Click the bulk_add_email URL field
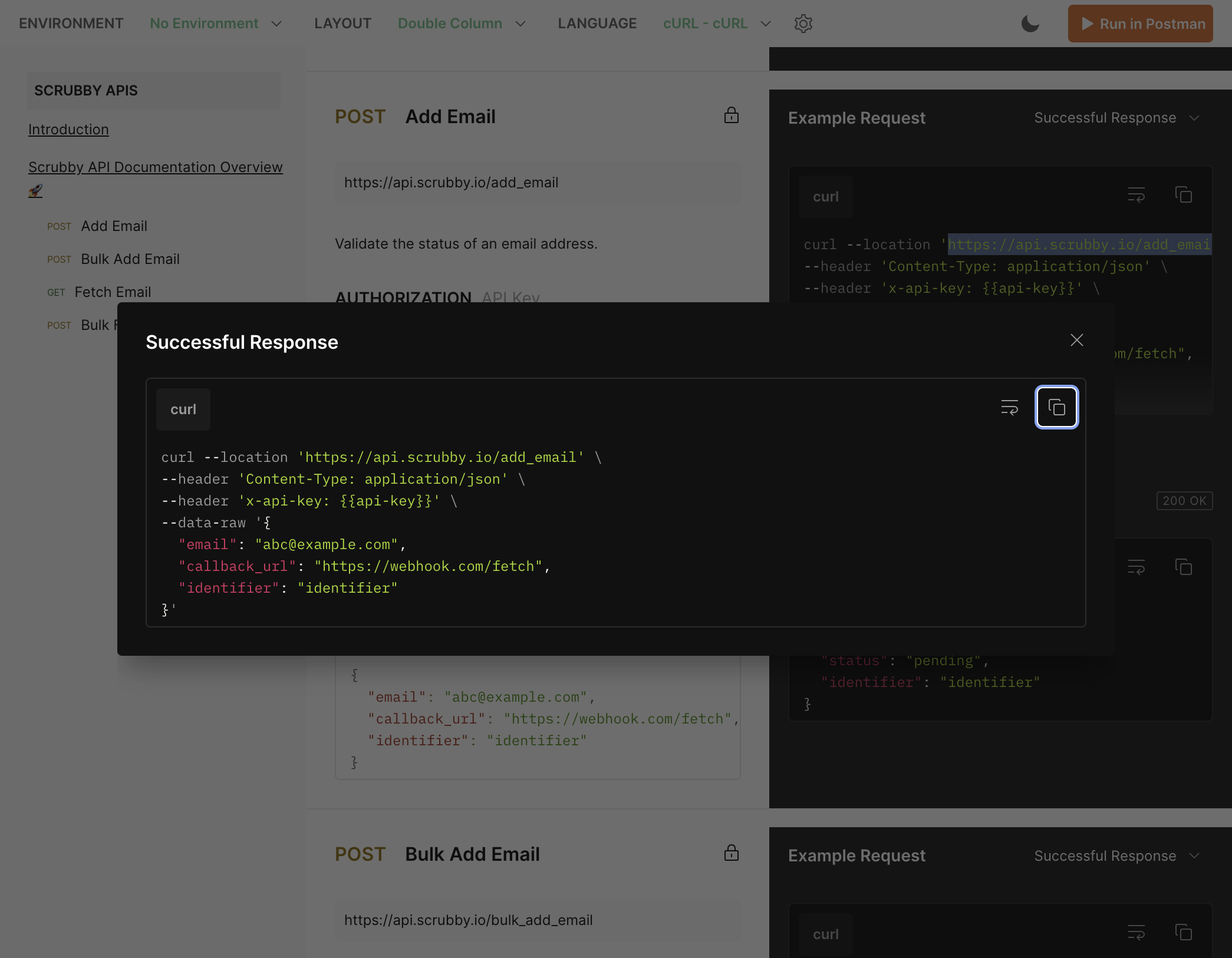 coord(538,920)
